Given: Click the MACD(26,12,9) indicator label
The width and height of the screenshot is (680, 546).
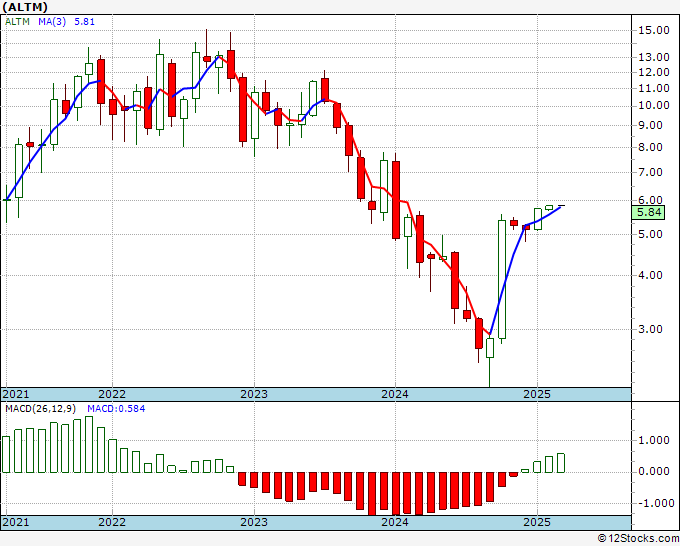Looking at the screenshot, I should (x=41, y=409).
